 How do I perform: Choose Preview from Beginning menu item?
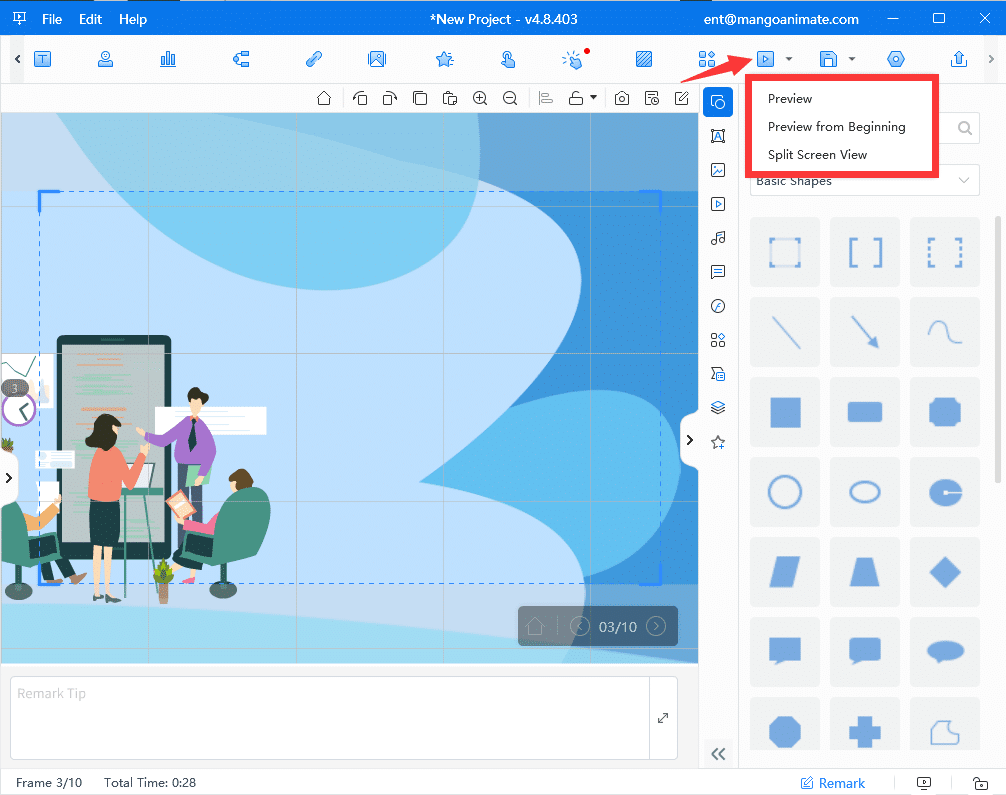[836, 127]
